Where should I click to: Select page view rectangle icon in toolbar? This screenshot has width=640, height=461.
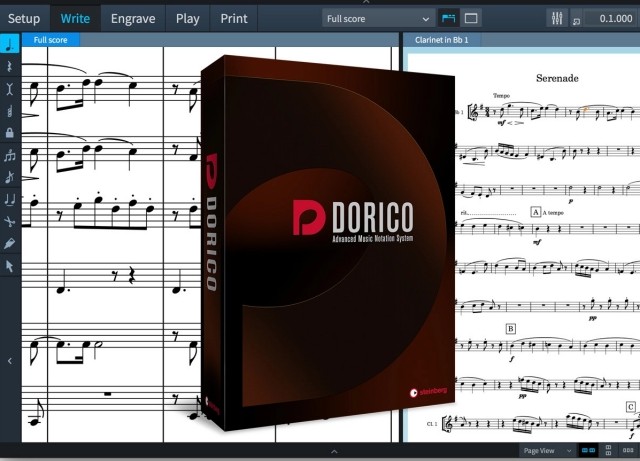click(x=471, y=18)
